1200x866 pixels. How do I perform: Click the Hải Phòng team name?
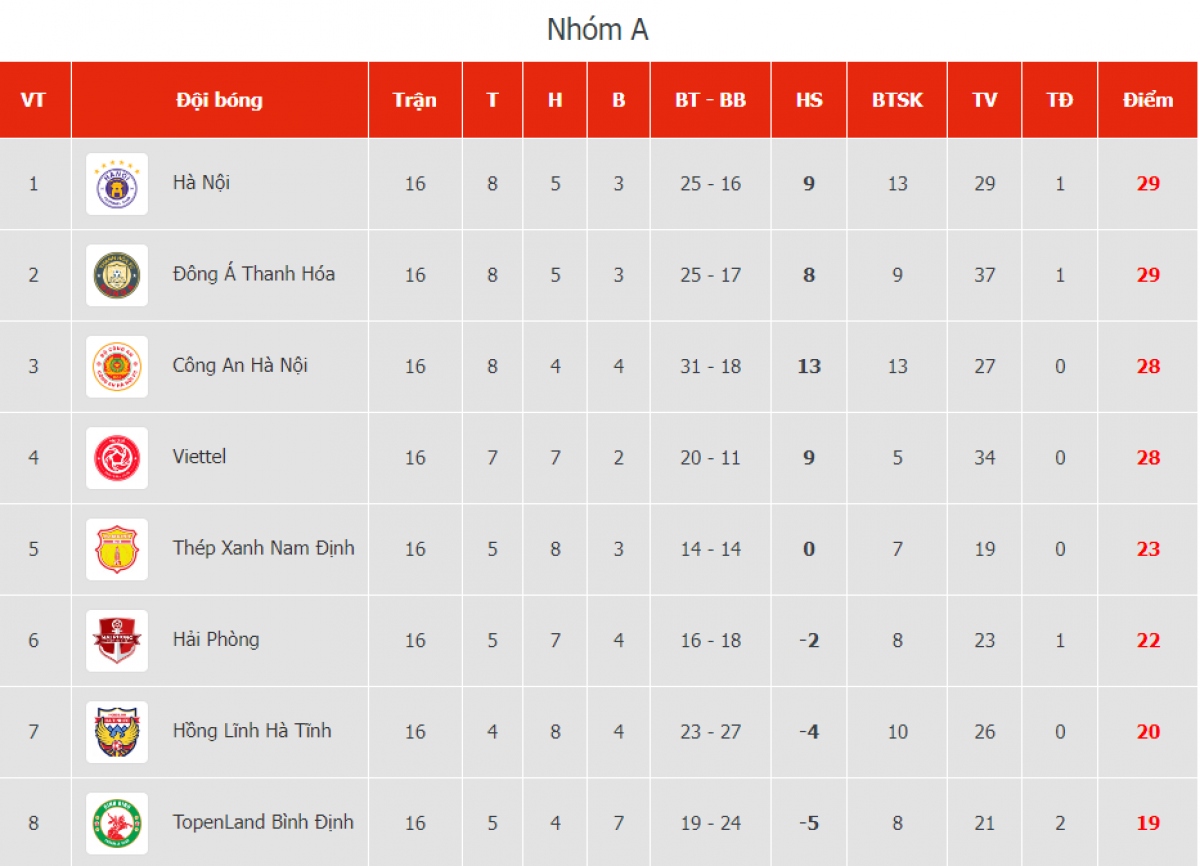(x=216, y=639)
